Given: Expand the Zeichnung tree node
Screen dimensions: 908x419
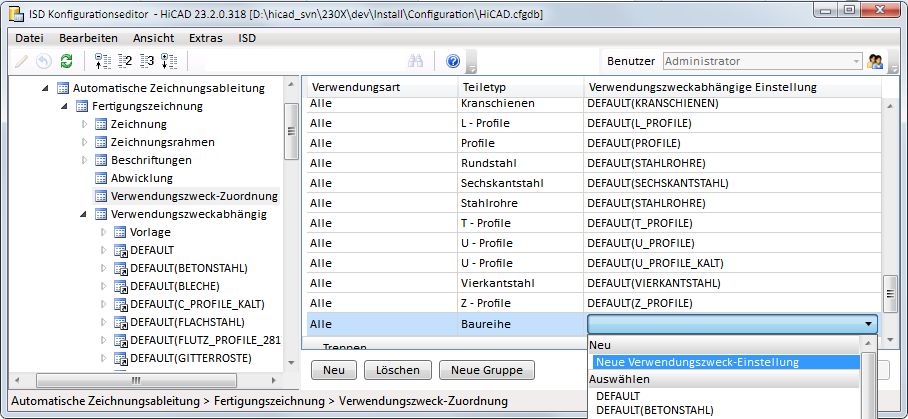Looking at the screenshot, I should (85, 124).
